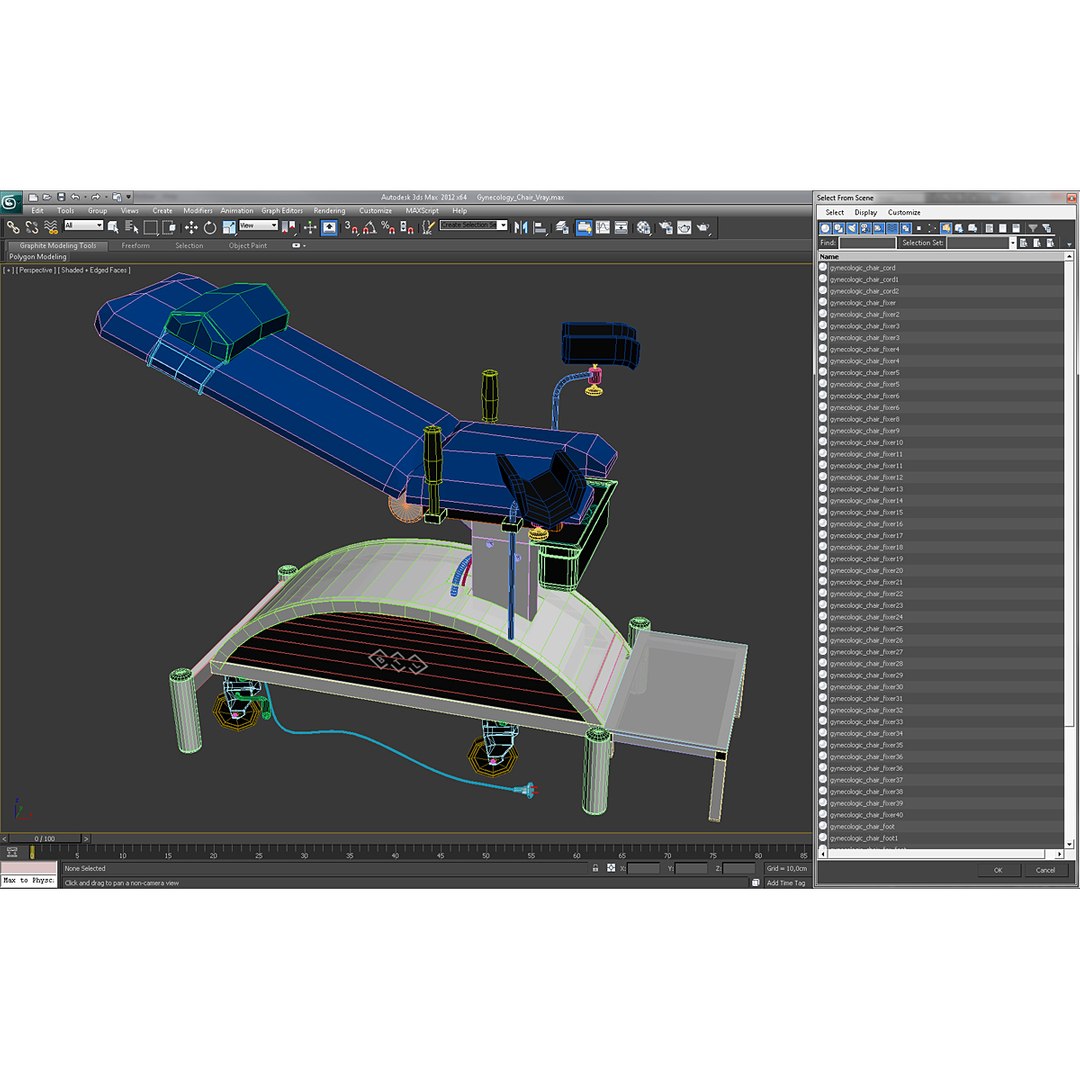The image size is (1080, 1080).
Task: Click the time slider showing 0 / 100
Action: [45, 838]
